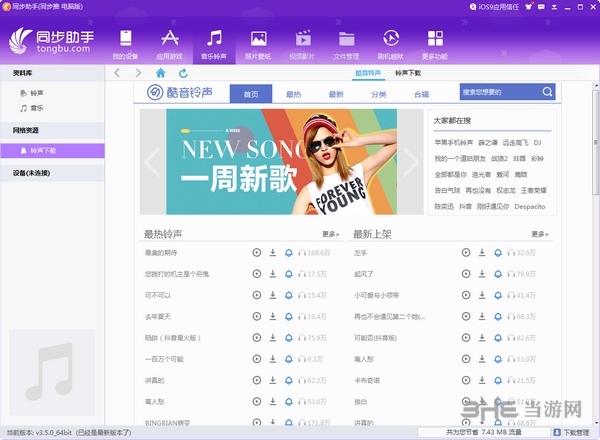Search hot keyword 远走高飞
600x440 pixels.
(515, 143)
